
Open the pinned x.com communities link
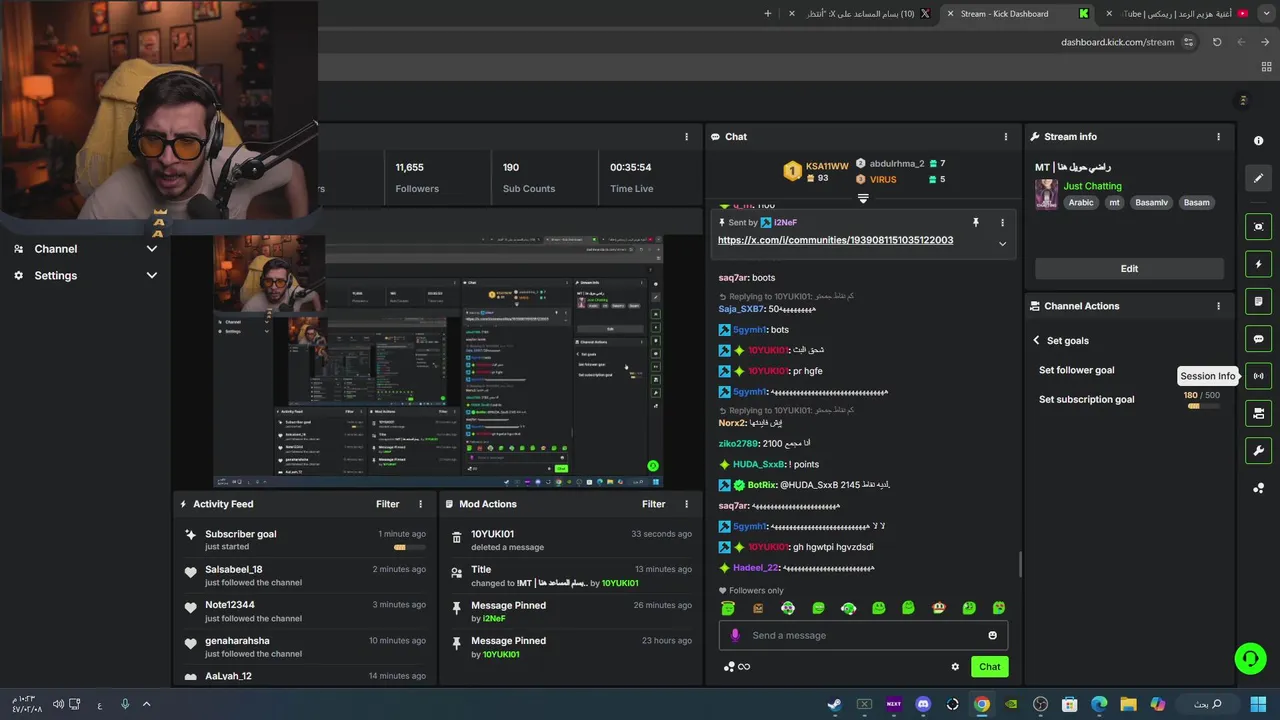pos(835,240)
